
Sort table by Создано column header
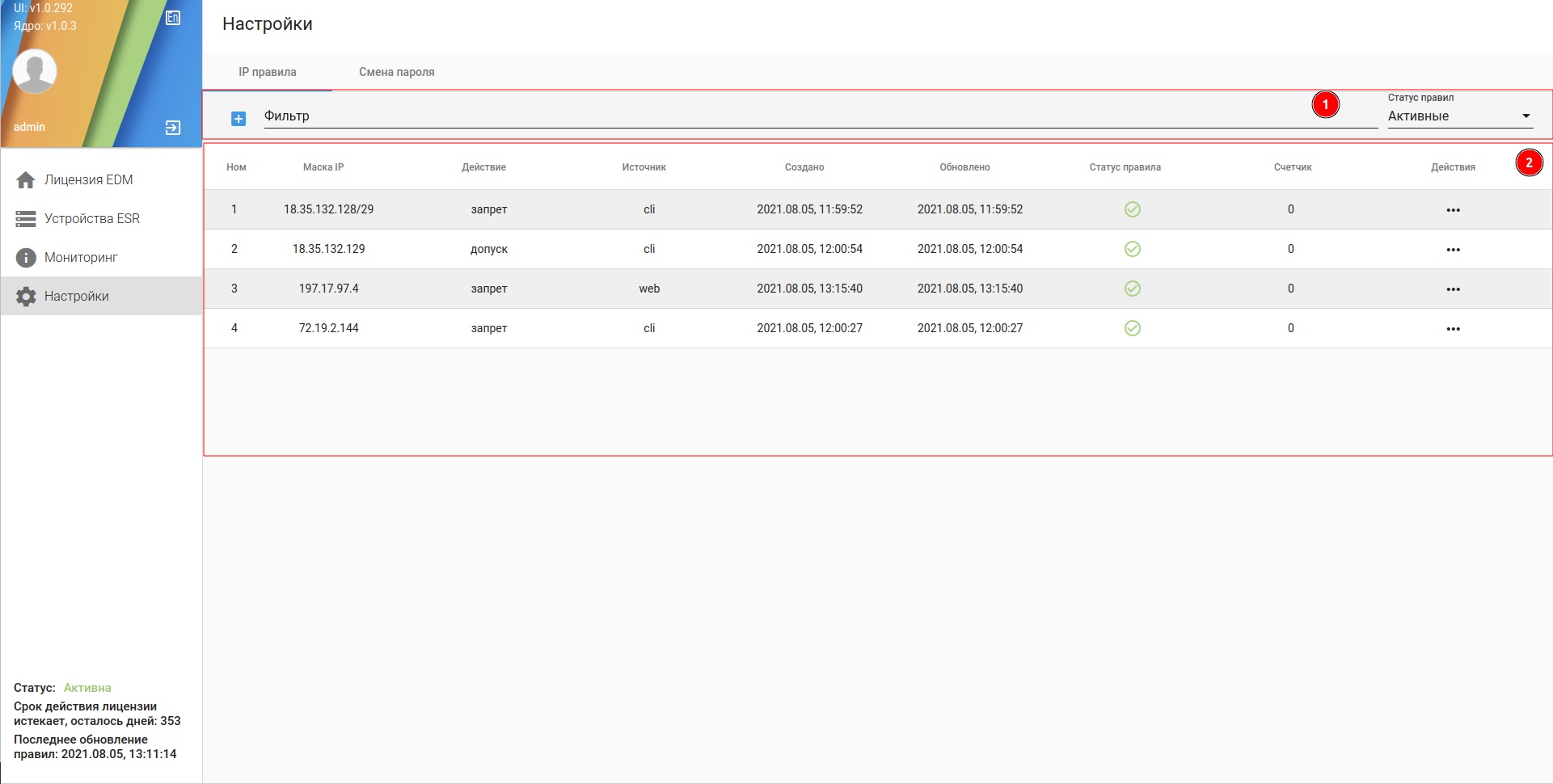(804, 167)
